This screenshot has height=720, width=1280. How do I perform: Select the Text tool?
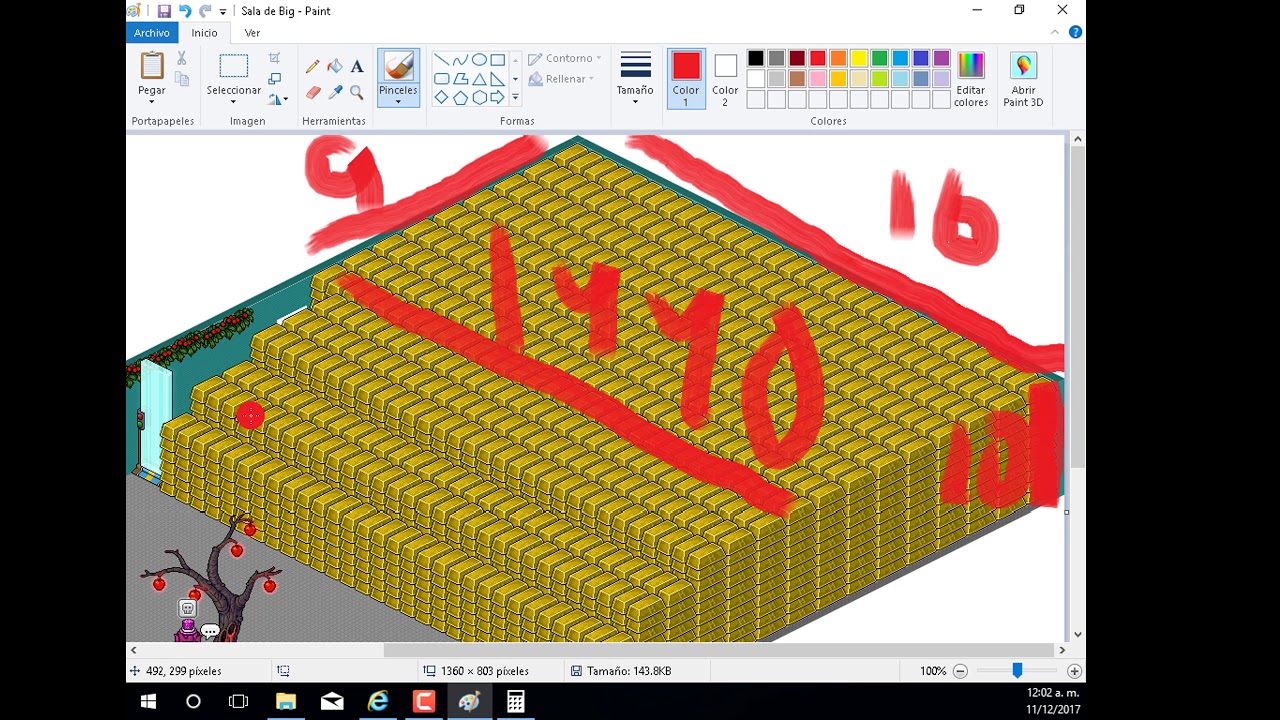click(x=357, y=66)
